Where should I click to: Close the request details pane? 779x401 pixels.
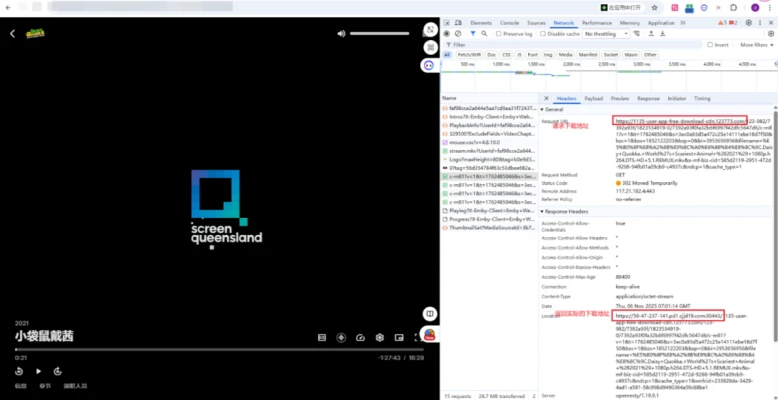546,98
